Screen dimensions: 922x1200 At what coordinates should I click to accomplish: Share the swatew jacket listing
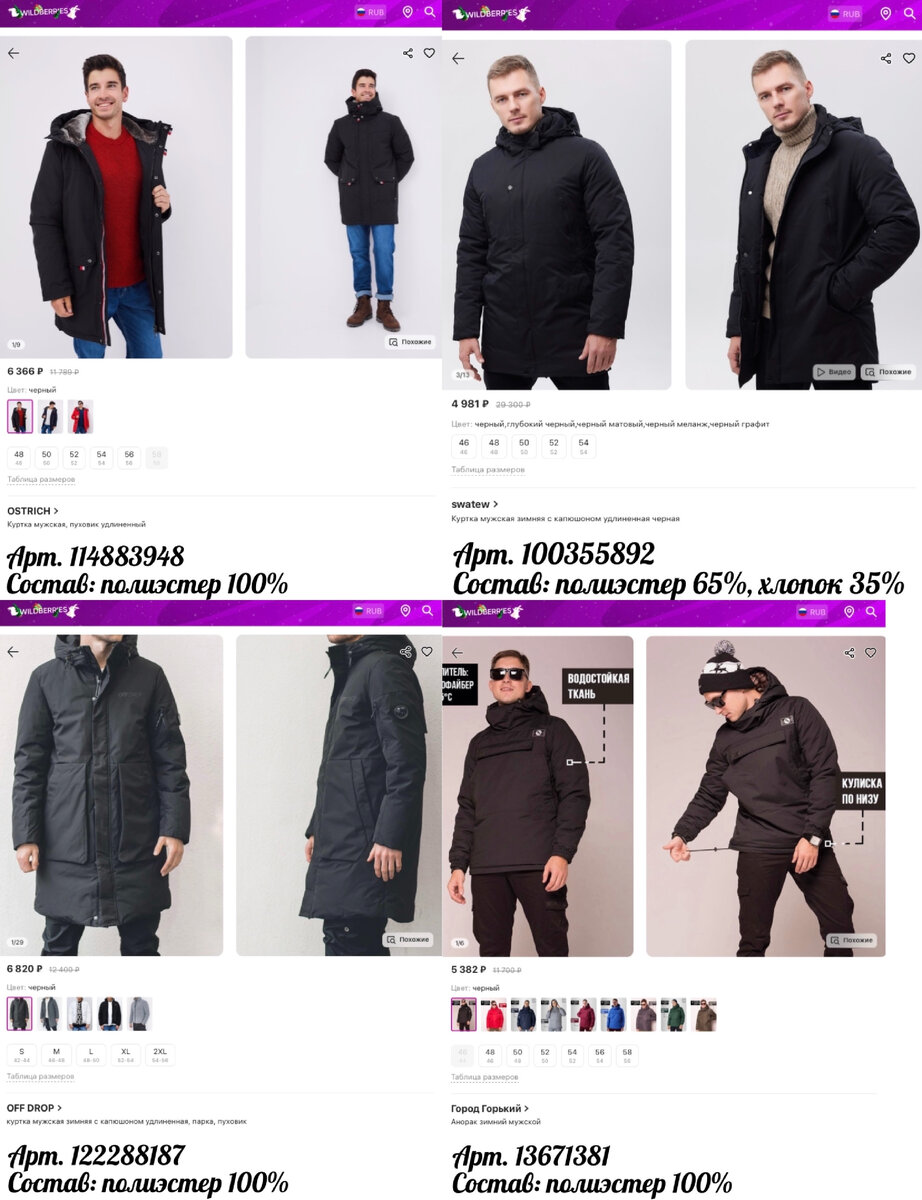pyautogui.click(x=886, y=59)
